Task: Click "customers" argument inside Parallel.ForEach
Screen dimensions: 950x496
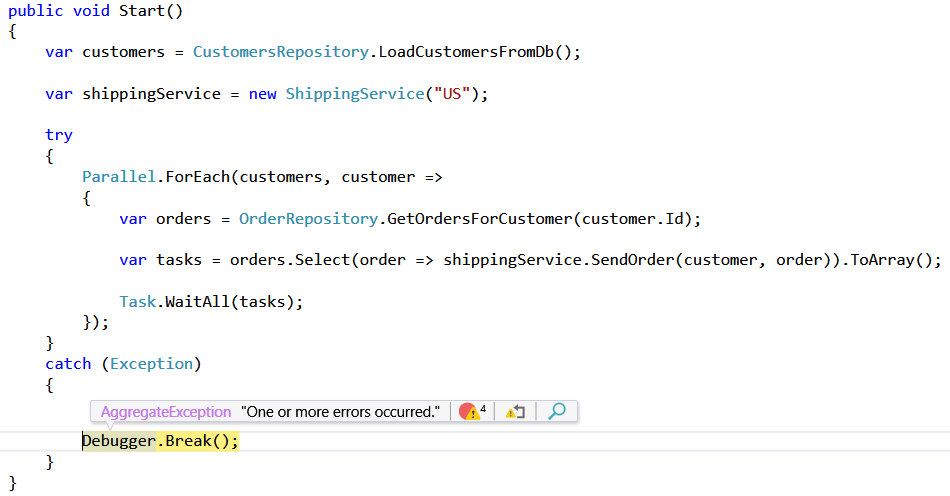Action: coord(281,177)
